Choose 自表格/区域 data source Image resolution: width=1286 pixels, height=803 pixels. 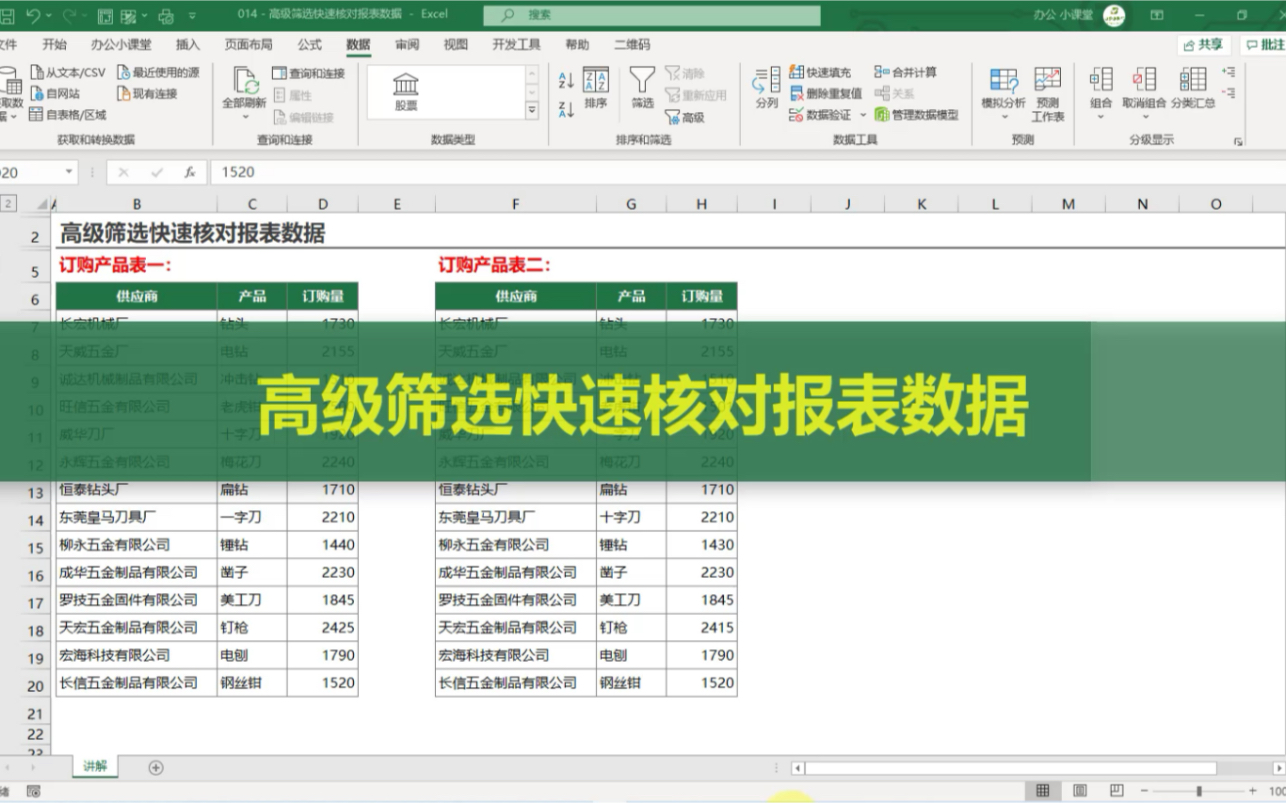tap(67, 115)
